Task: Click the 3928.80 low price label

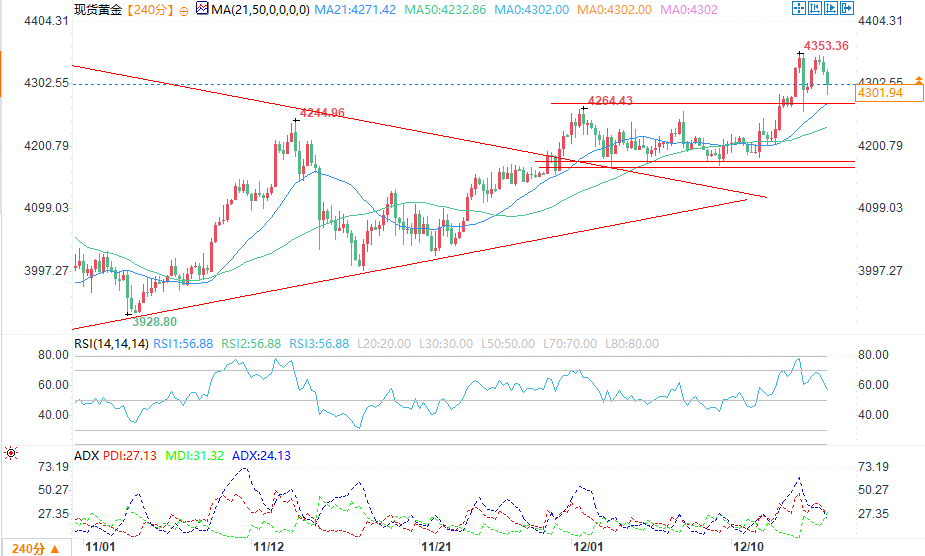Action: (x=154, y=322)
